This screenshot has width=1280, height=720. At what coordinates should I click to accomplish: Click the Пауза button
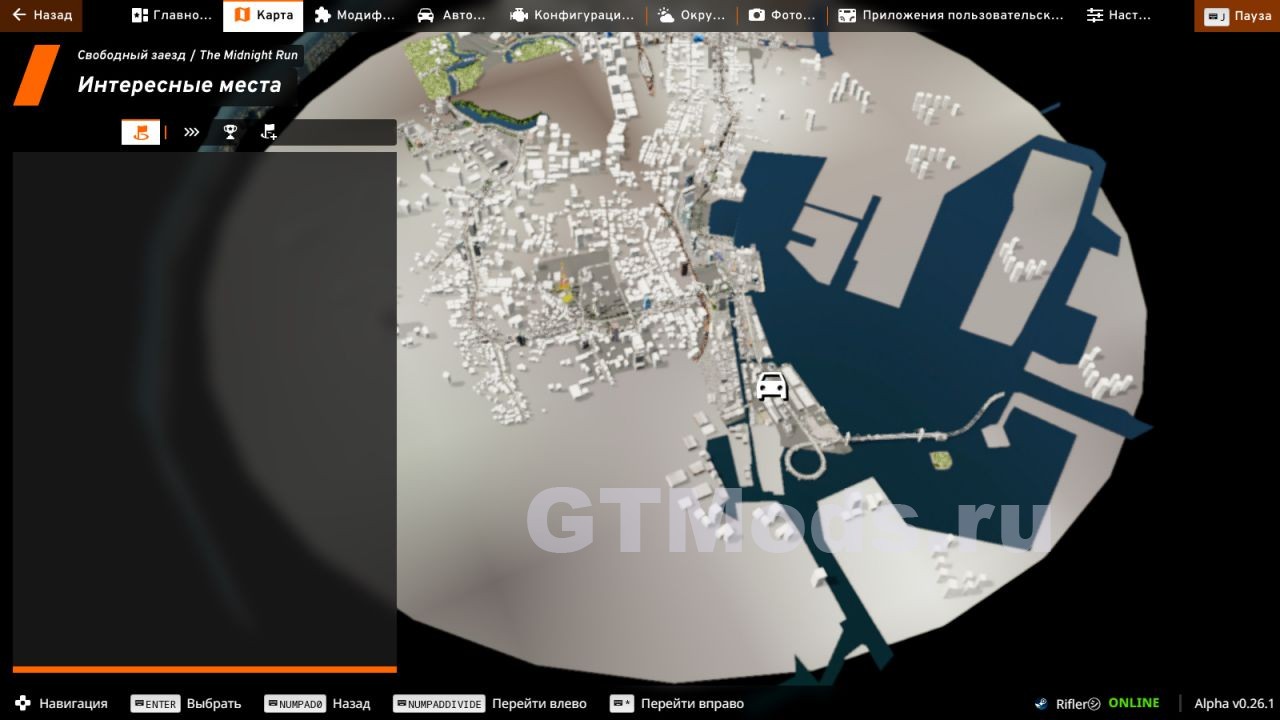(x=1237, y=16)
